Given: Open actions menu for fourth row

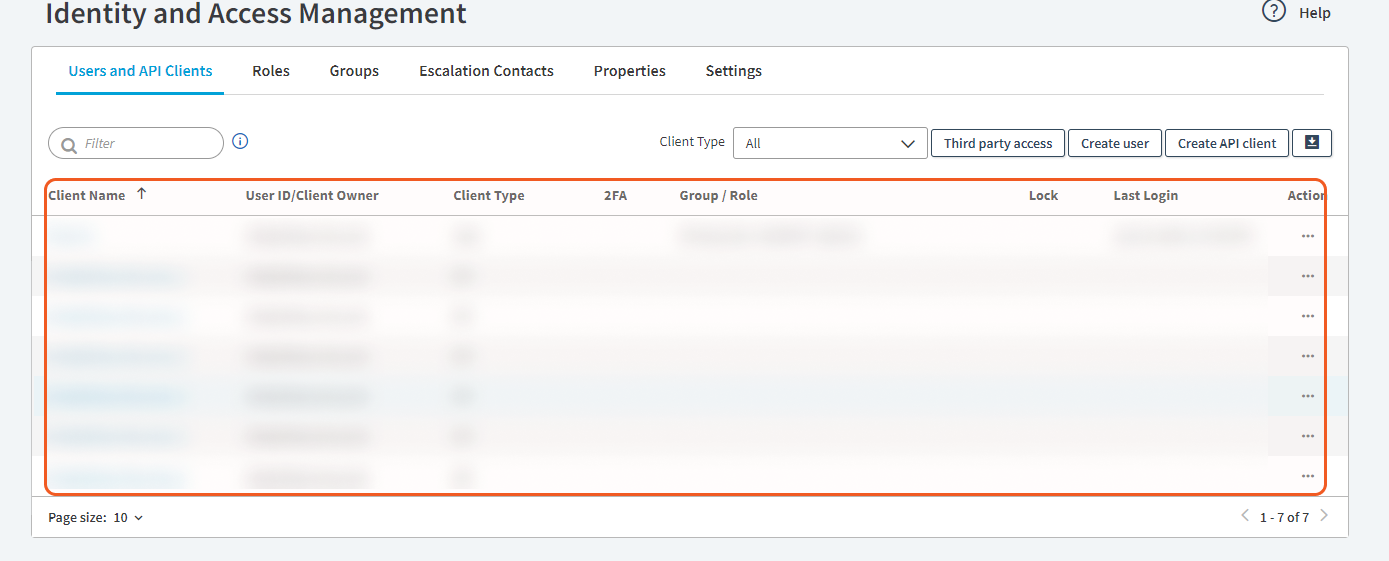Looking at the screenshot, I should coord(1307,356).
